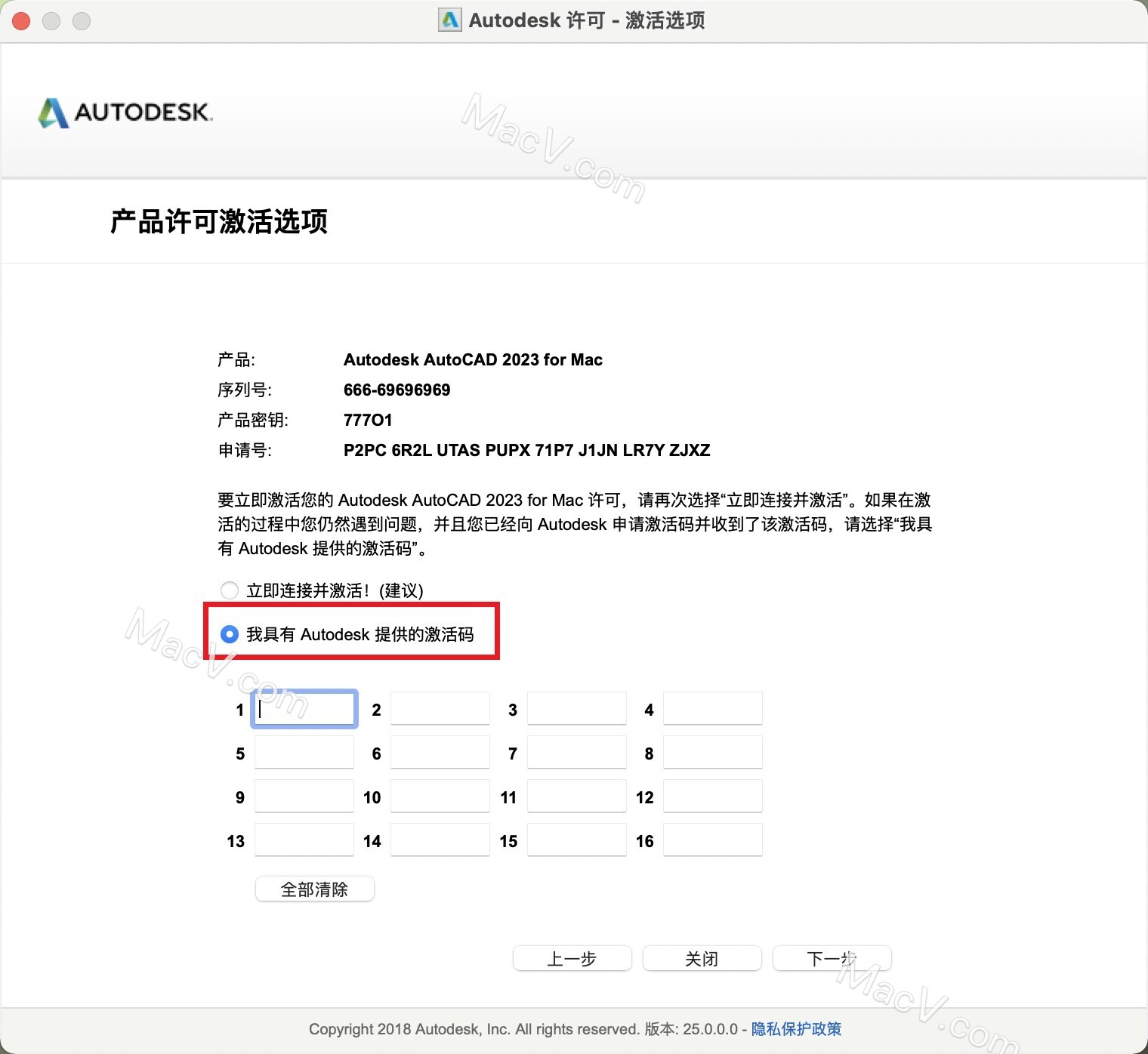Click product name Autodesk AutoCAD 2023 for Mac
The image size is (1148, 1054).
[x=474, y=359]
